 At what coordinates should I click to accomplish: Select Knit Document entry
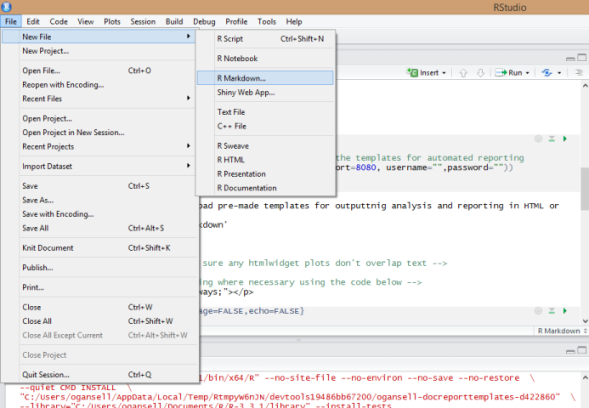point(98,248)
